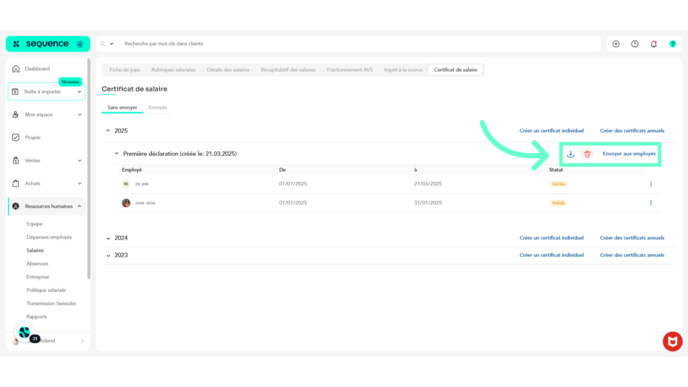688x387 pixels.
Task: Collapse the Ressources humaines chevron
Action: pos(79,206)
